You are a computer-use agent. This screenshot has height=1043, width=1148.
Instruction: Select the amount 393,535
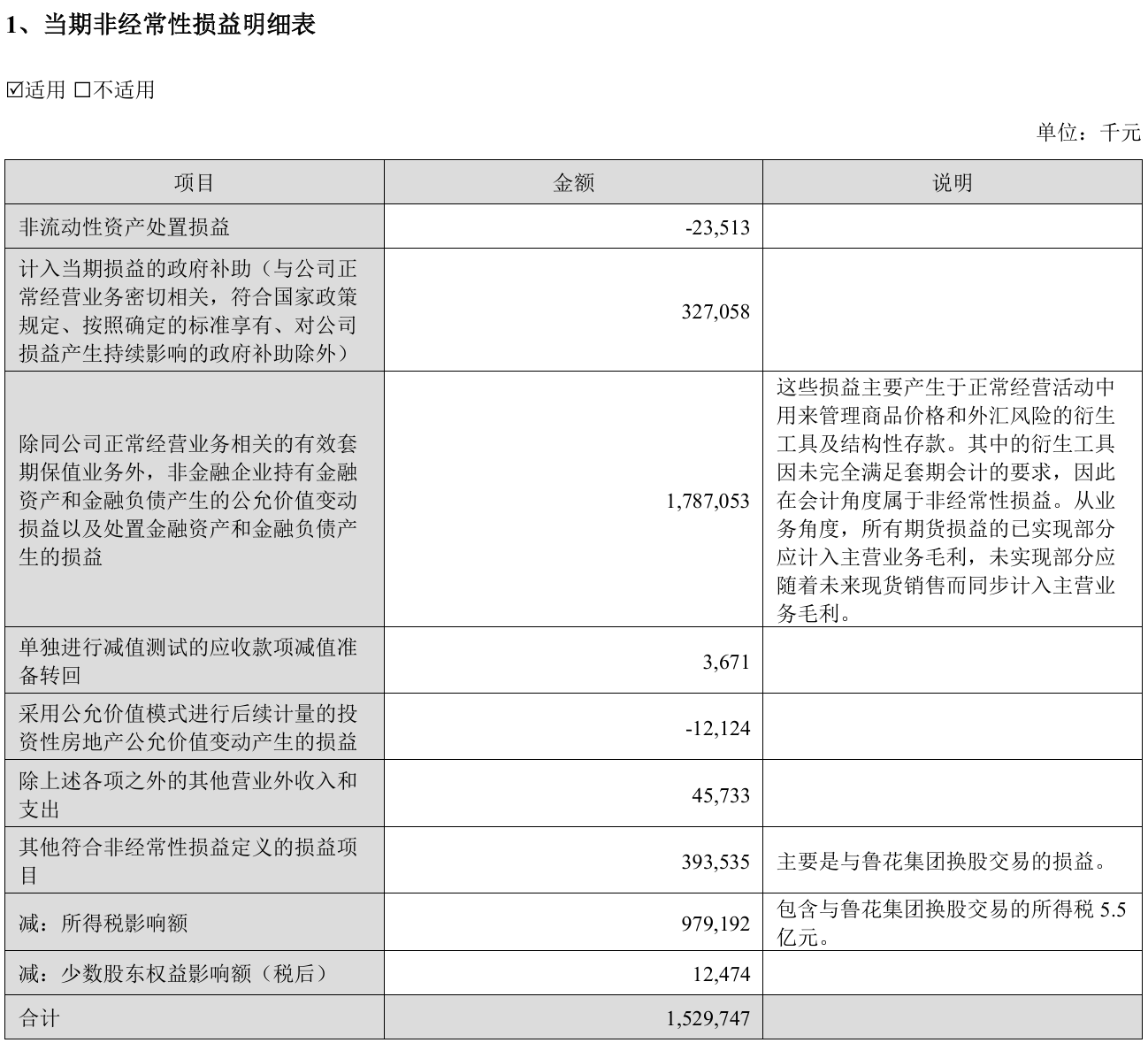pyautogui.click(x=716, y=862)
